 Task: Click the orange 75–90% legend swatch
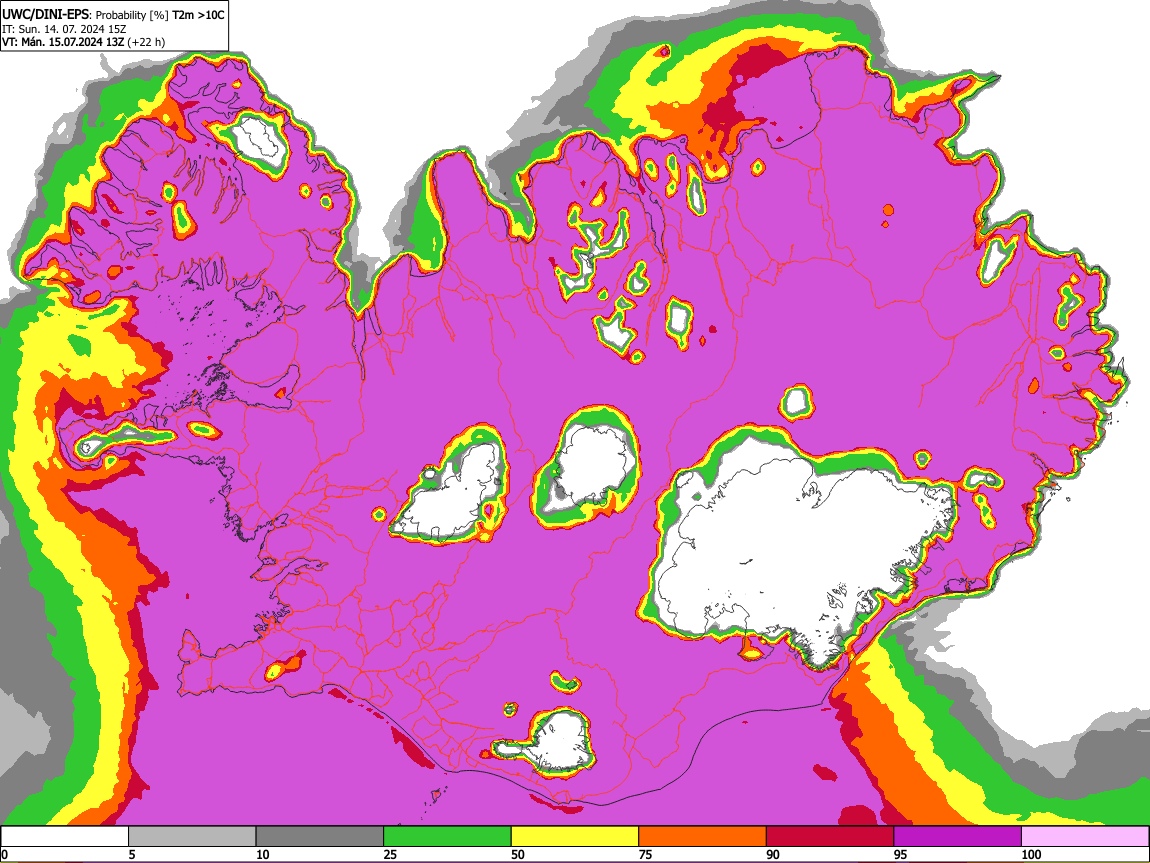[703, 836]
